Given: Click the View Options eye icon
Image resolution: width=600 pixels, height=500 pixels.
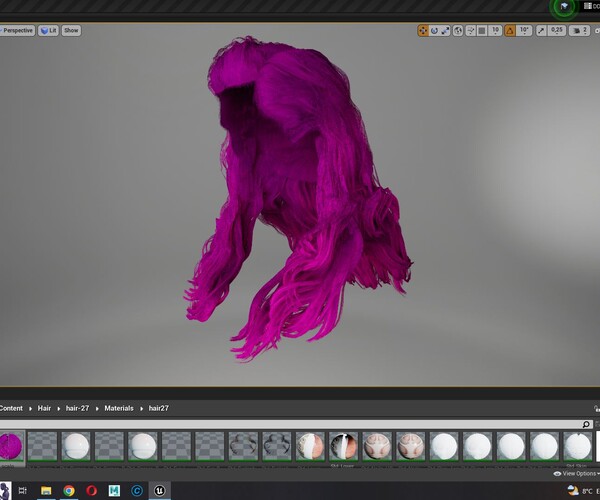Looking at the screenshot, I should point(557,474).
